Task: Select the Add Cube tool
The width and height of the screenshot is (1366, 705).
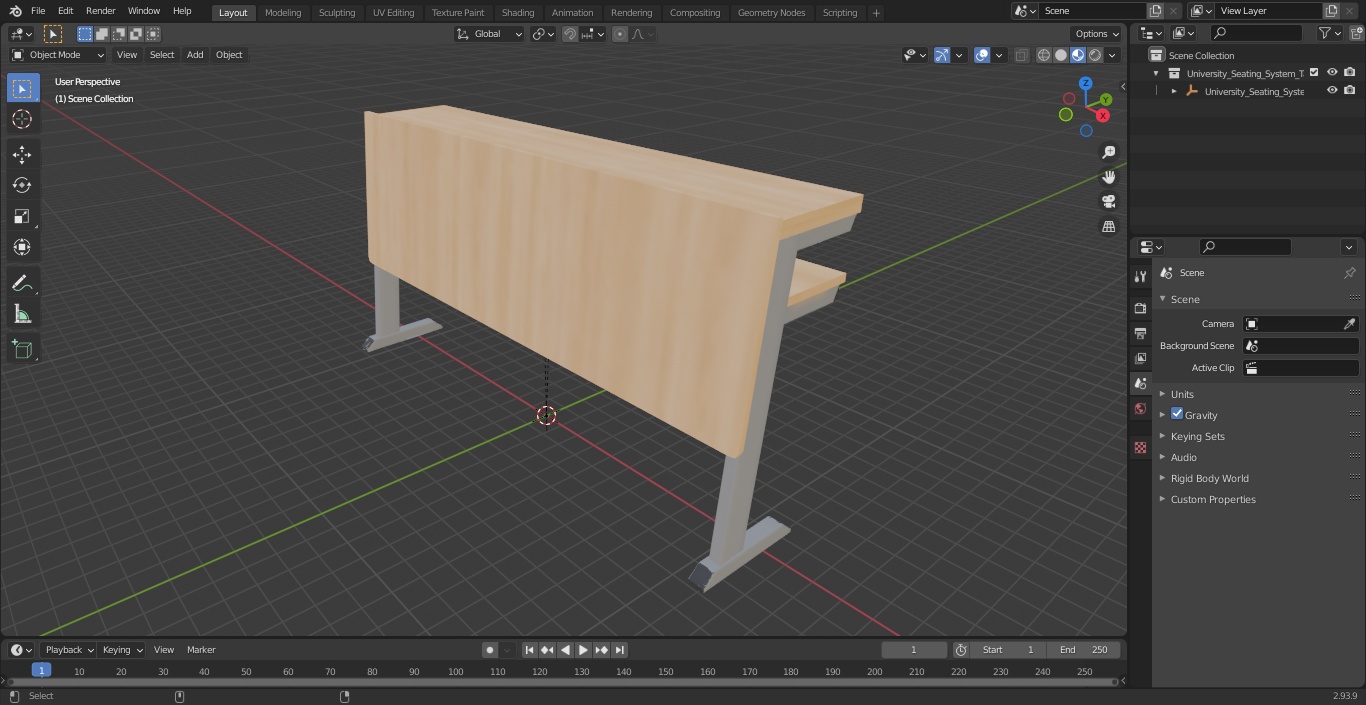Action: click(x=22, y=350)
